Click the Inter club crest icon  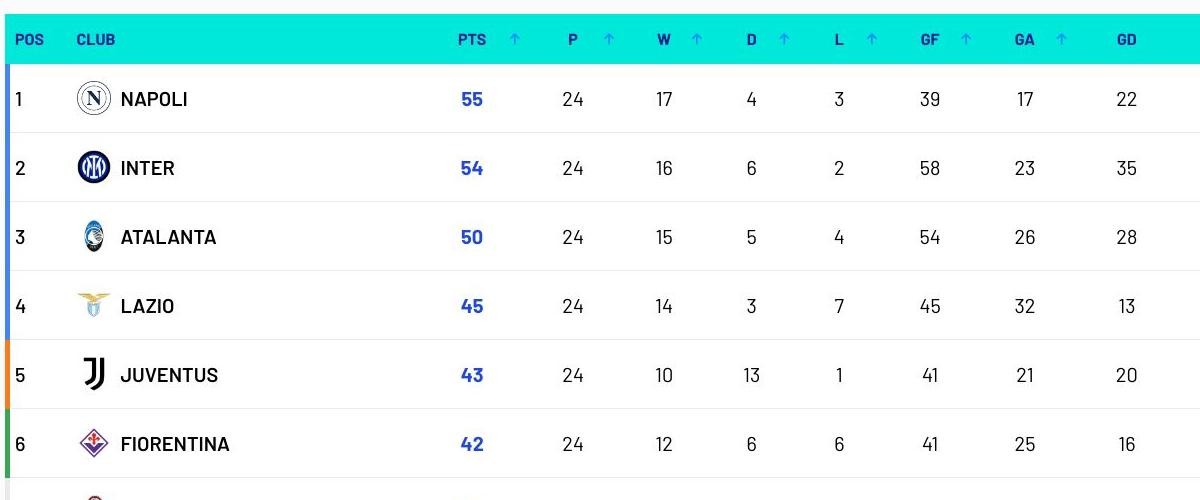pyautogui.click(x=94, y=168)
